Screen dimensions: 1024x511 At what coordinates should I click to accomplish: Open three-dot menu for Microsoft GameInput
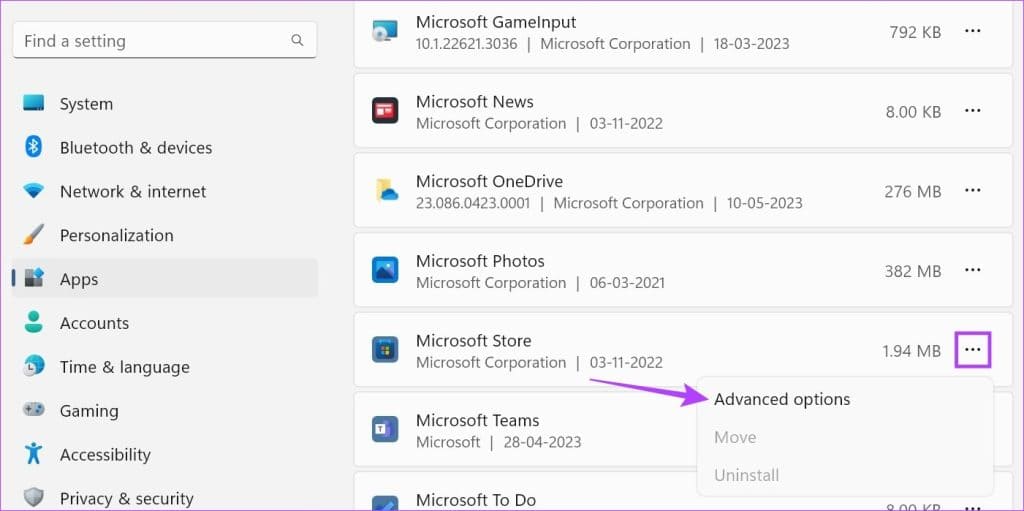point(972,31)
